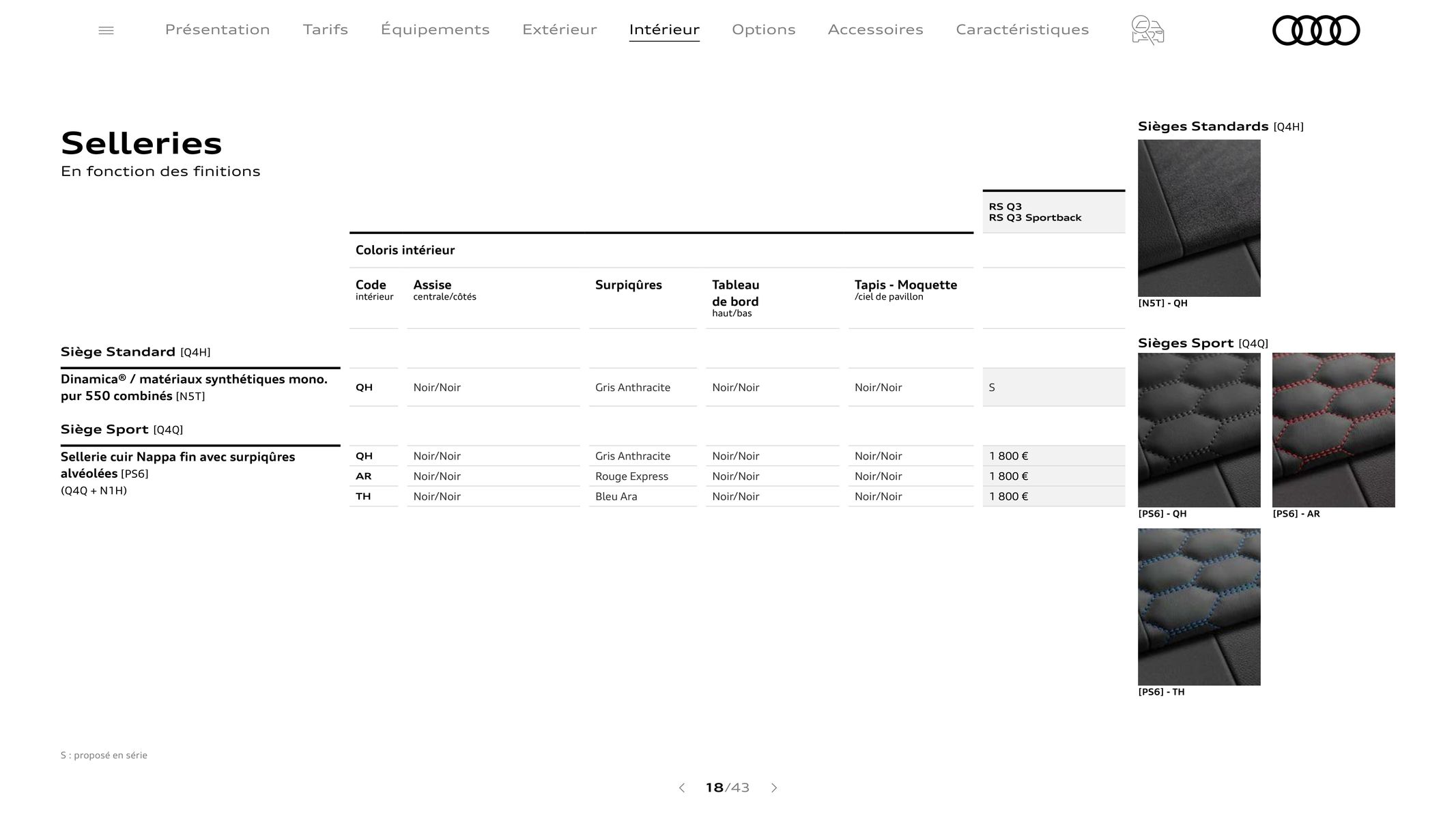The width and height of the screenshot is (1456, 819).
Task: Open the Caractéristiques tab
Action: point(1023,29)
